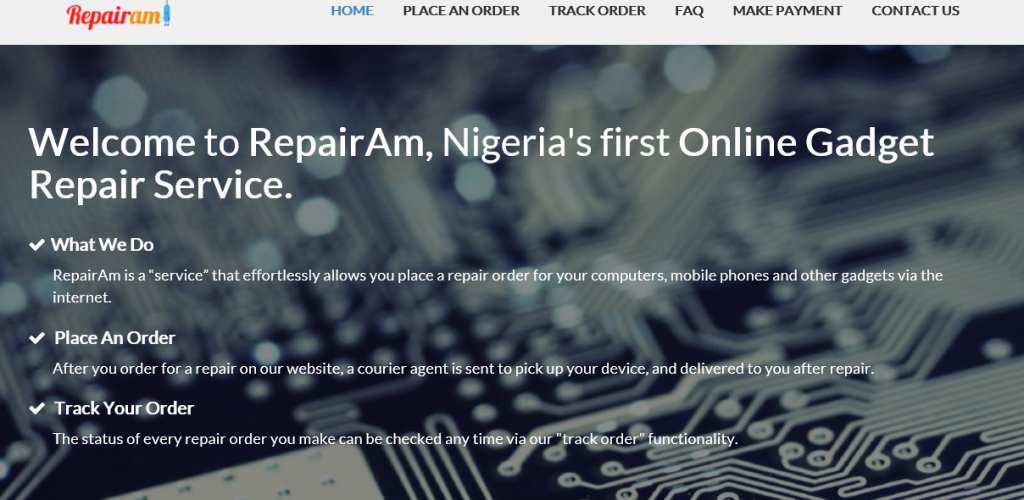This screenshot has width=1024, height=500.
Task: Open TRACK ORDER in the navigation bar
Action: (x=597, y=11)
